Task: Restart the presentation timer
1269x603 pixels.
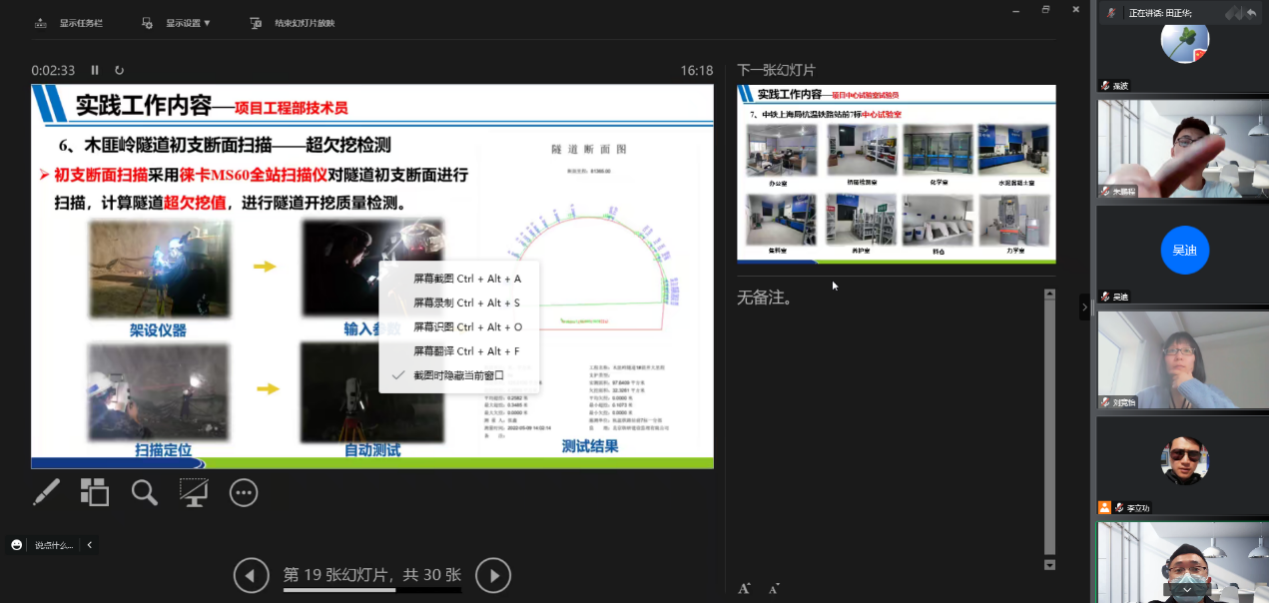Action: tap(120, 70)
